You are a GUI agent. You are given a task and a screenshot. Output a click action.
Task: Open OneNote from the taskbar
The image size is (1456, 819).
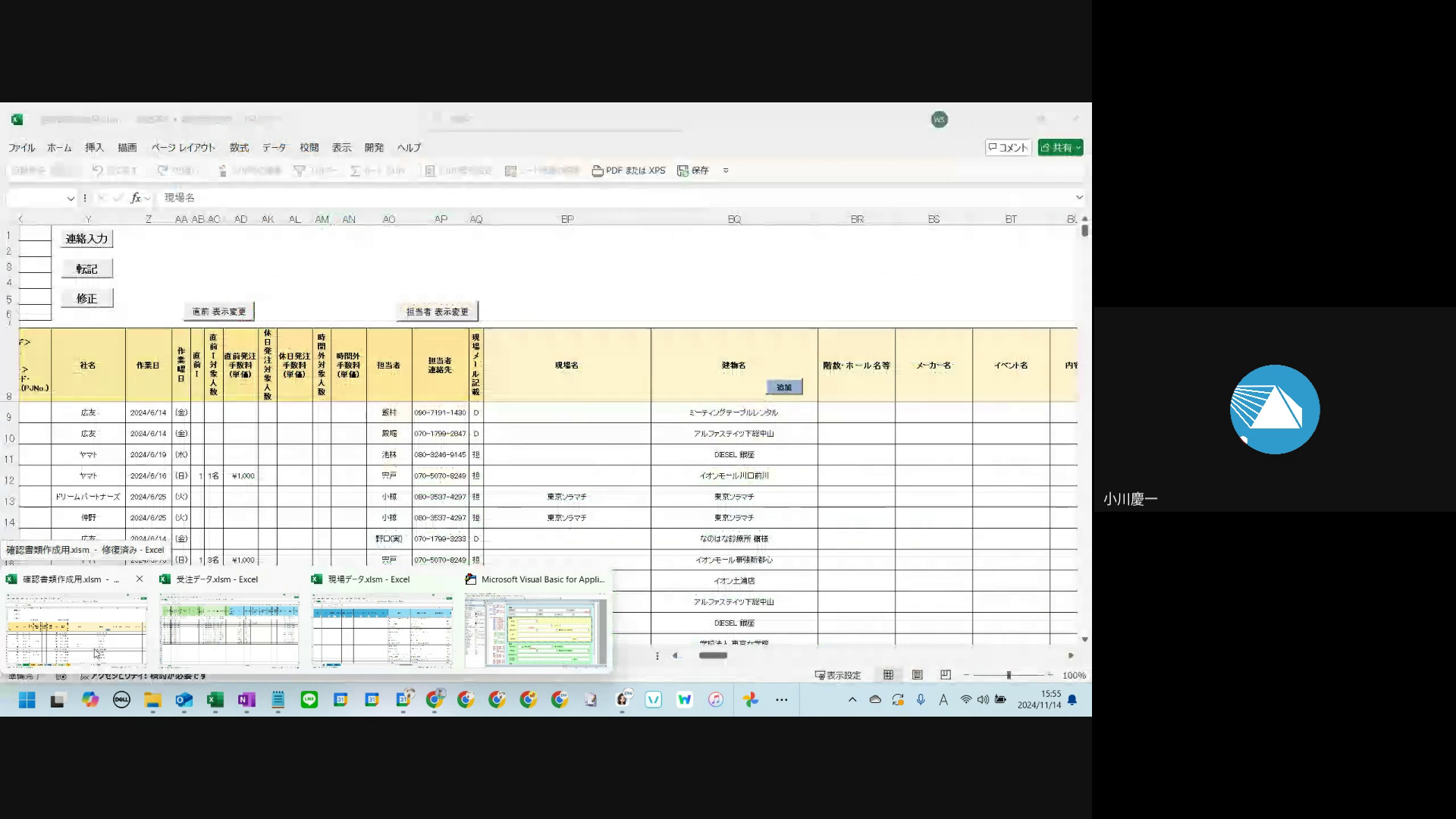coord(246,700)
